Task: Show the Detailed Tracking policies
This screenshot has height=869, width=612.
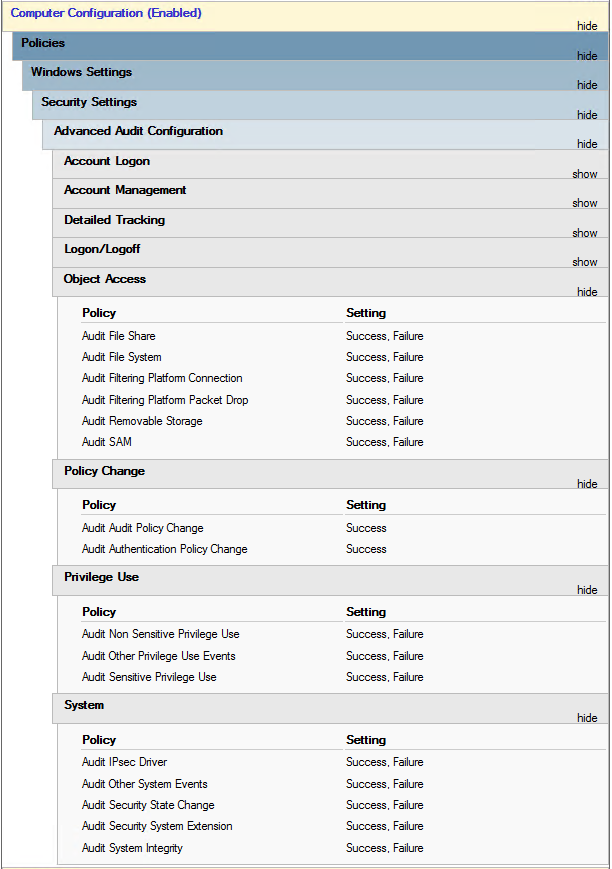Action: pyautogui.click(x=585, y=233)
